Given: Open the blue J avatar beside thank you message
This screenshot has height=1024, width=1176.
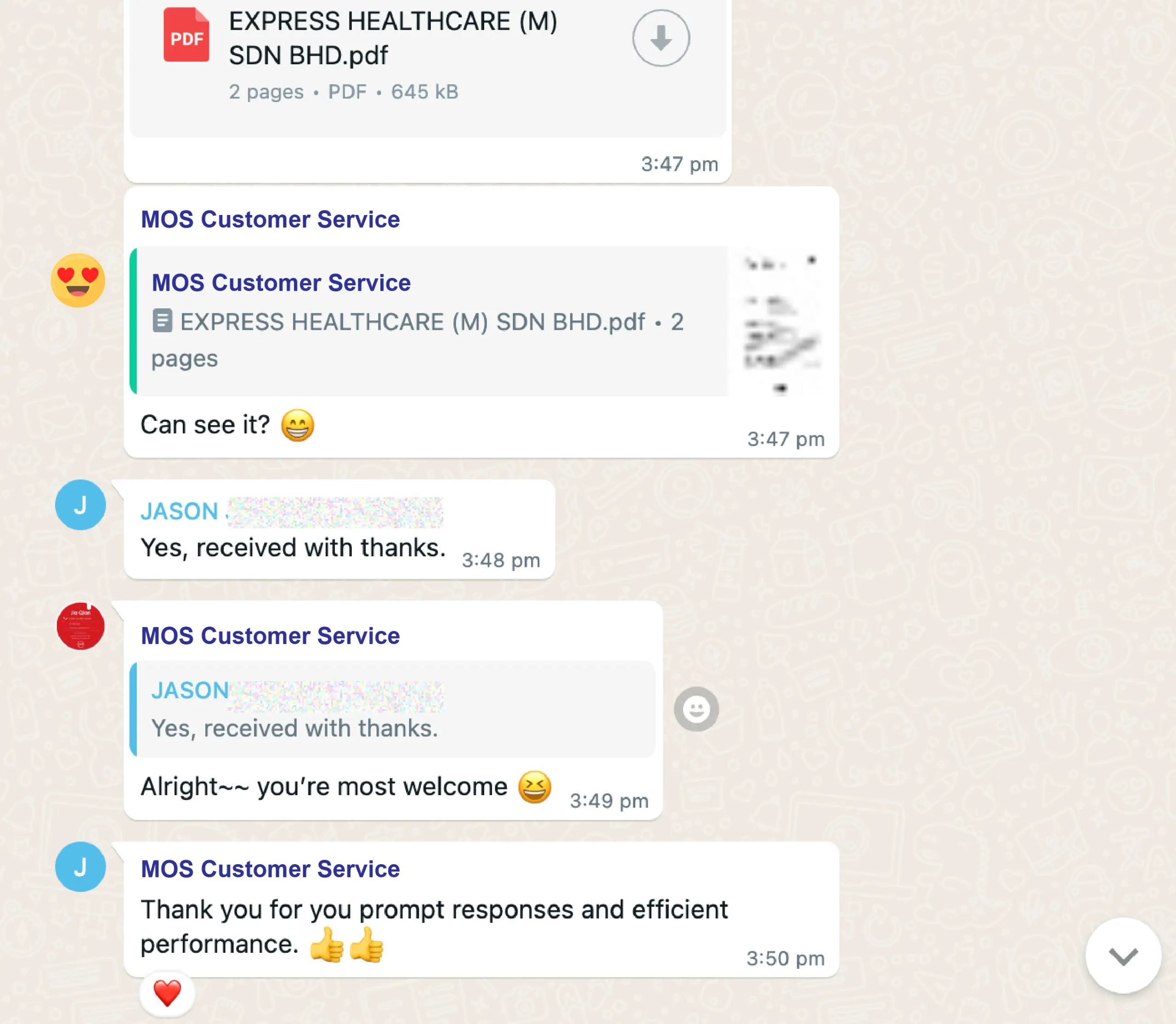Looking at the screenshot, I should [80, 867].
